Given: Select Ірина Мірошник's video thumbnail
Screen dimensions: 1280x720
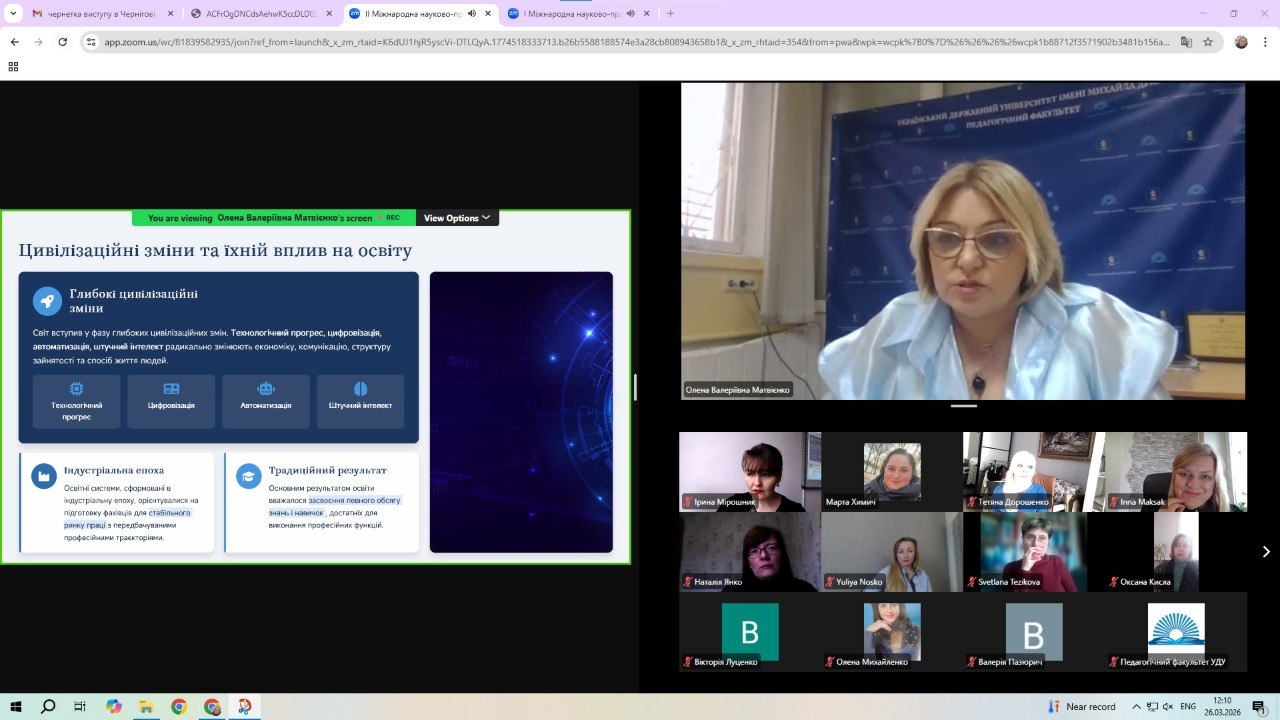Looking at the screenshot, I should [749, 471].
